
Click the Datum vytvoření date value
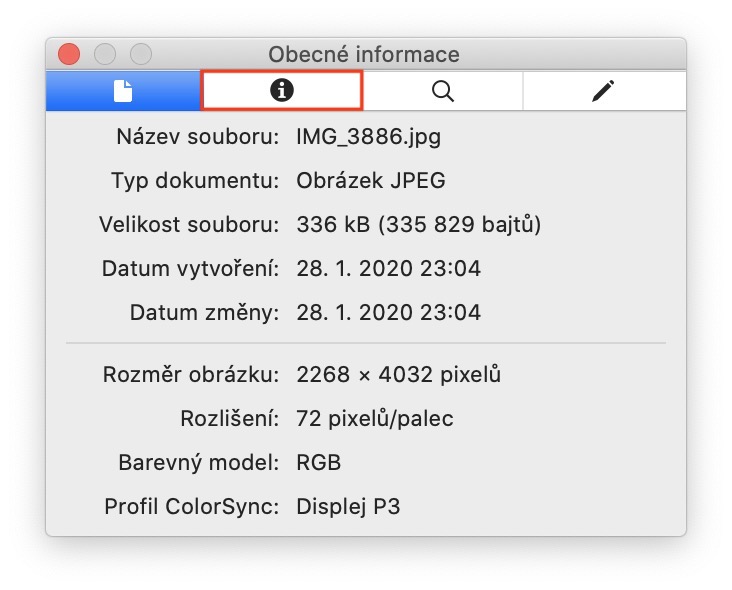(x=388, y=269)
